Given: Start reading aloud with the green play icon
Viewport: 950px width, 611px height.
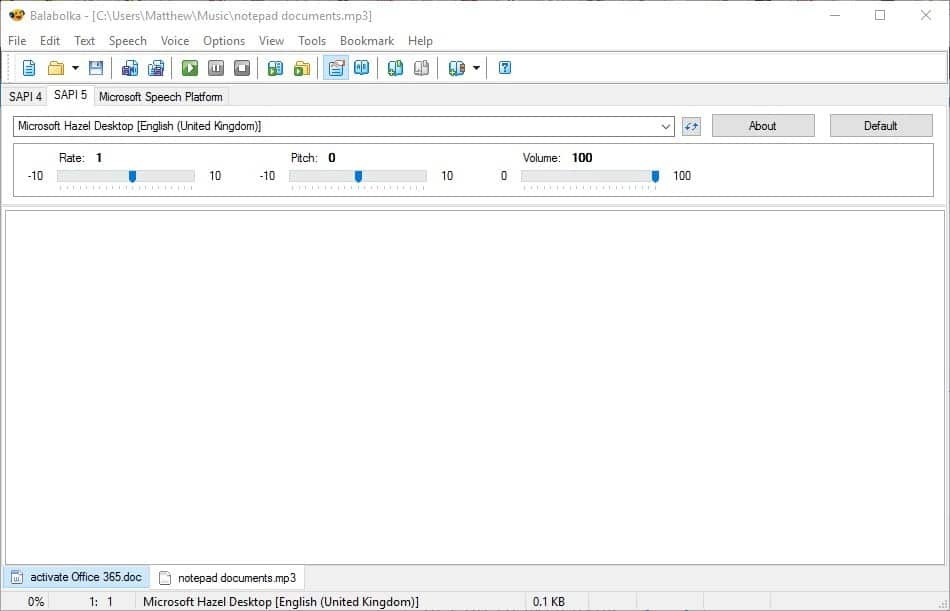Looking at the screenshot, I should [190, 68].
